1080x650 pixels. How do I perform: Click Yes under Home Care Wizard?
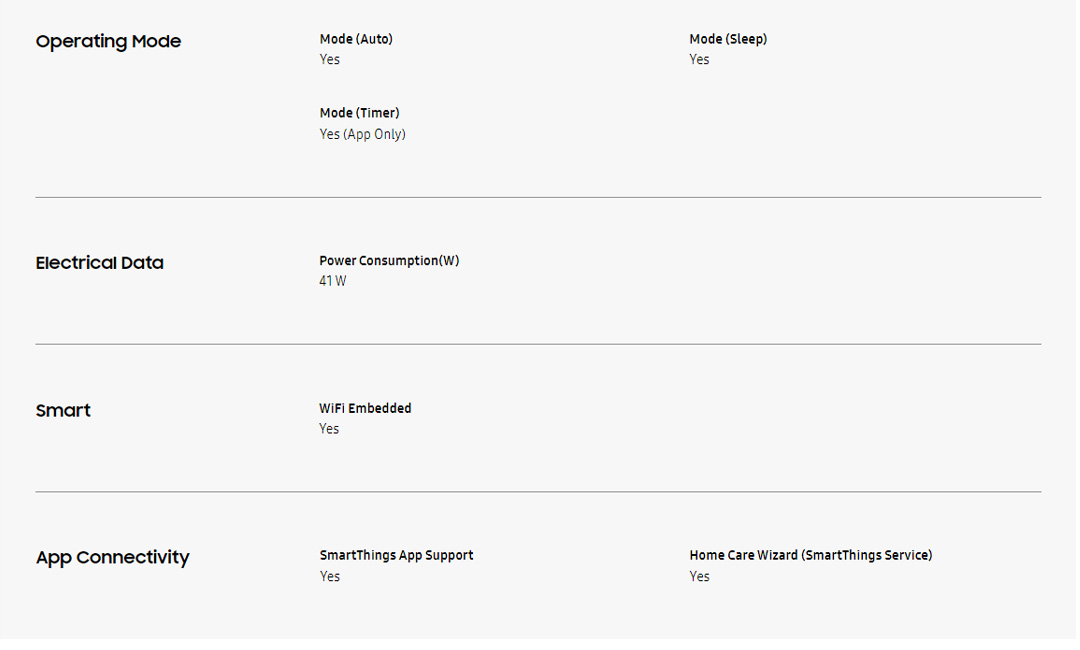click(699, 576)
